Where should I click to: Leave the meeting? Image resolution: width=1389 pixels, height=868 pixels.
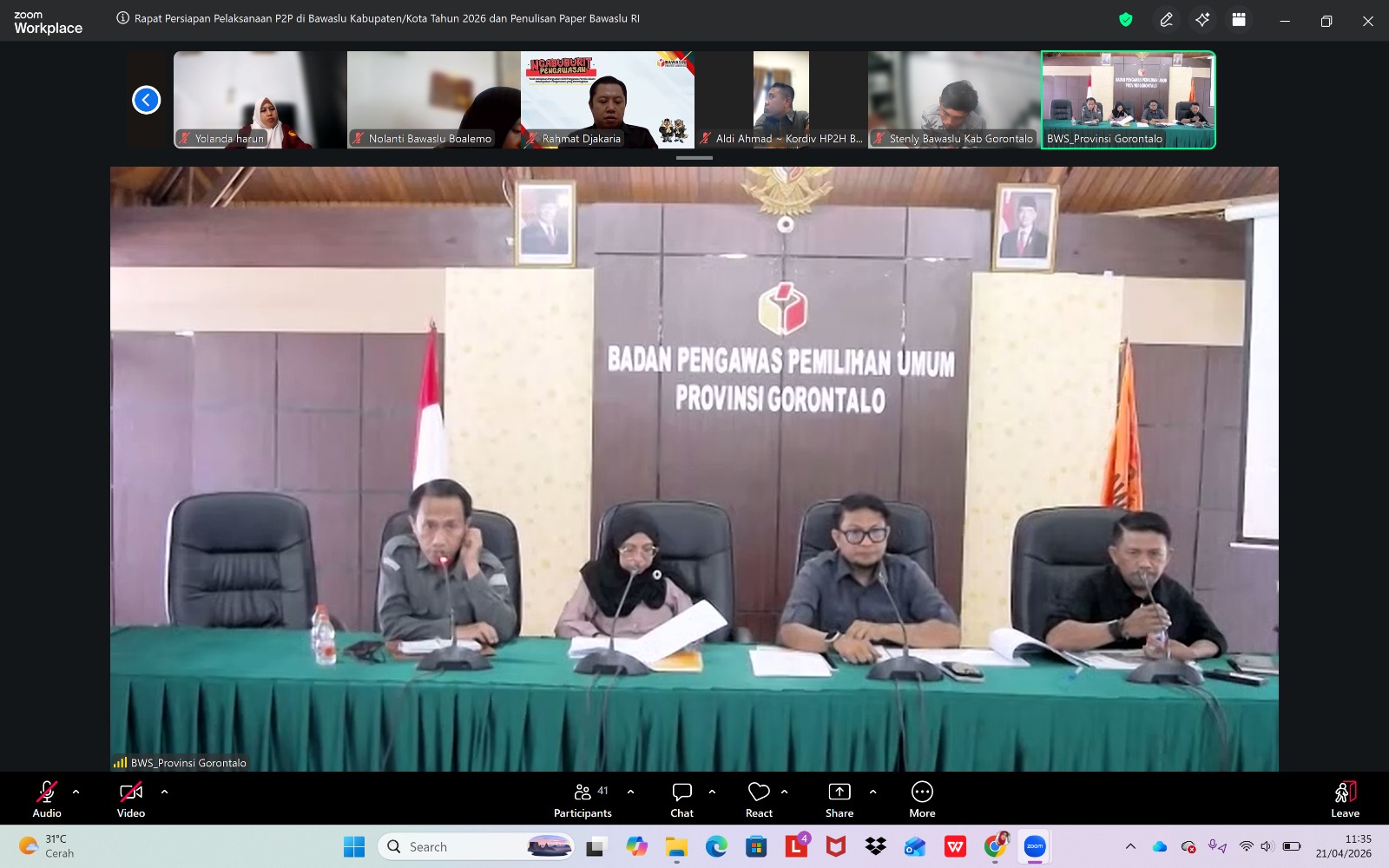click(x=1345, y=799)
